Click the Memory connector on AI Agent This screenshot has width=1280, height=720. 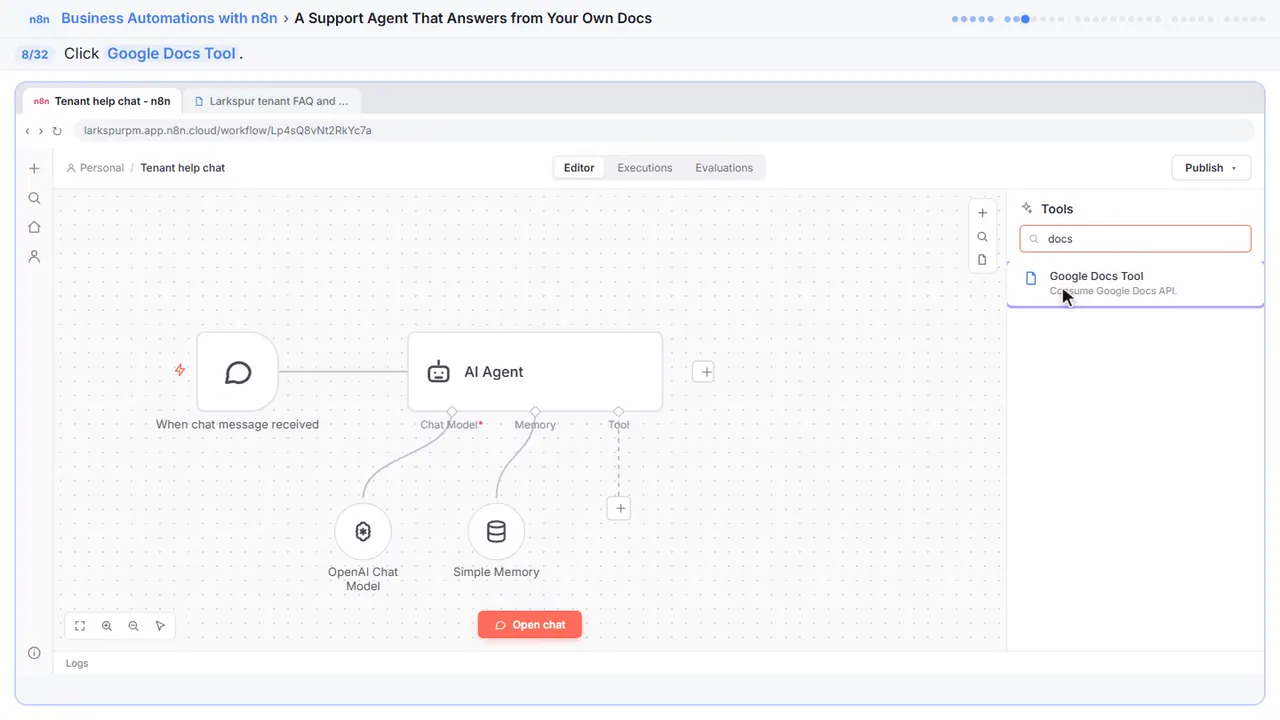tap(535, 411)
